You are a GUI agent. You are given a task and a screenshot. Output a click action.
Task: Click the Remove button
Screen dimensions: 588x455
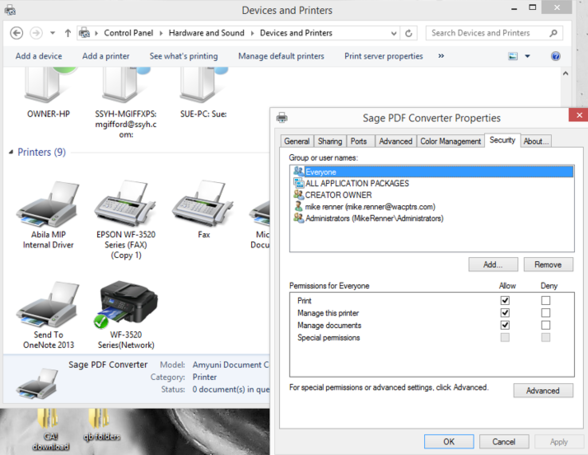[x=548, y=264]
